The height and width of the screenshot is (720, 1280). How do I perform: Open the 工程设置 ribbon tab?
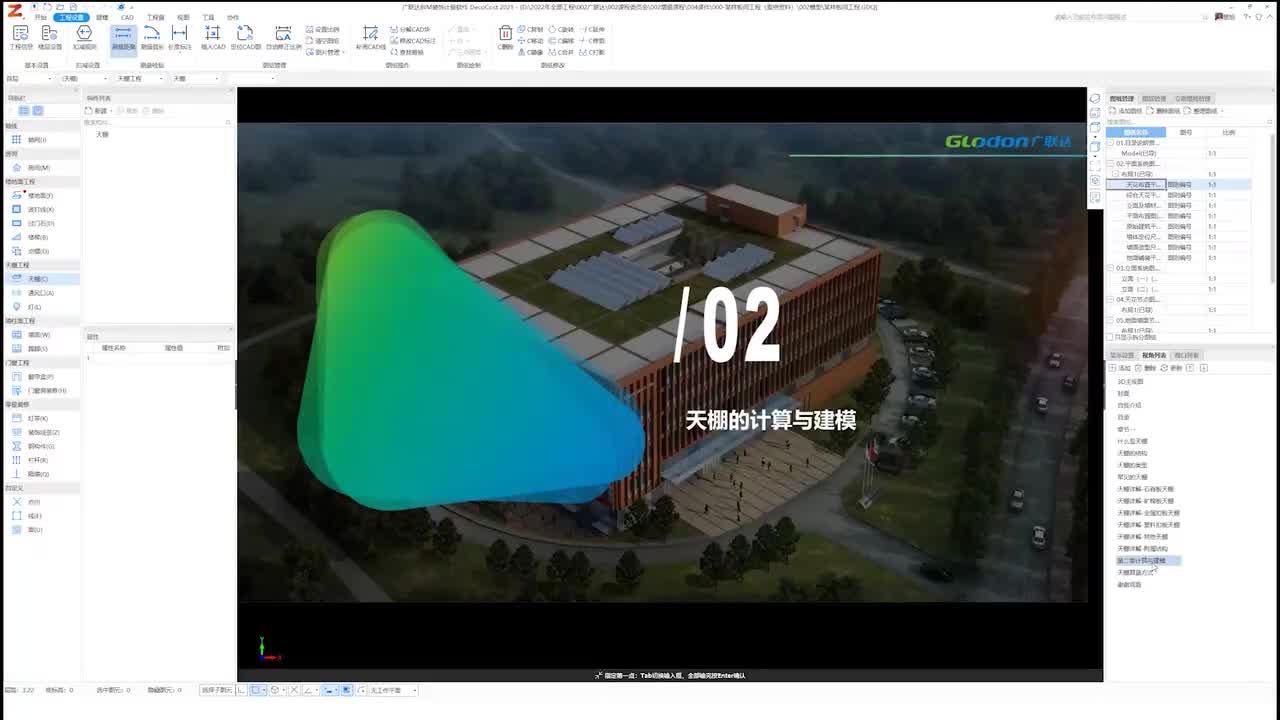(72, 18)
